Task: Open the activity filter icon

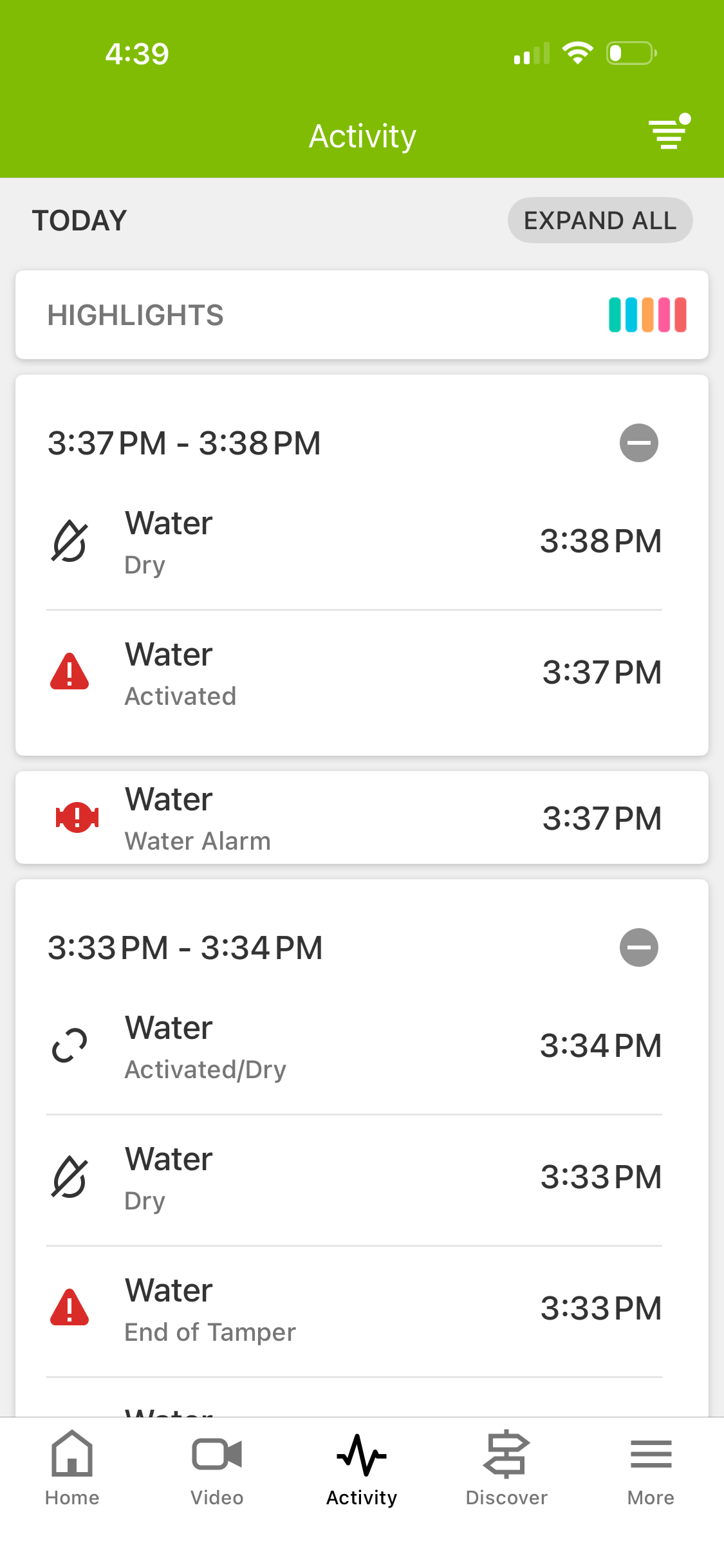Action: click(669, 133)
